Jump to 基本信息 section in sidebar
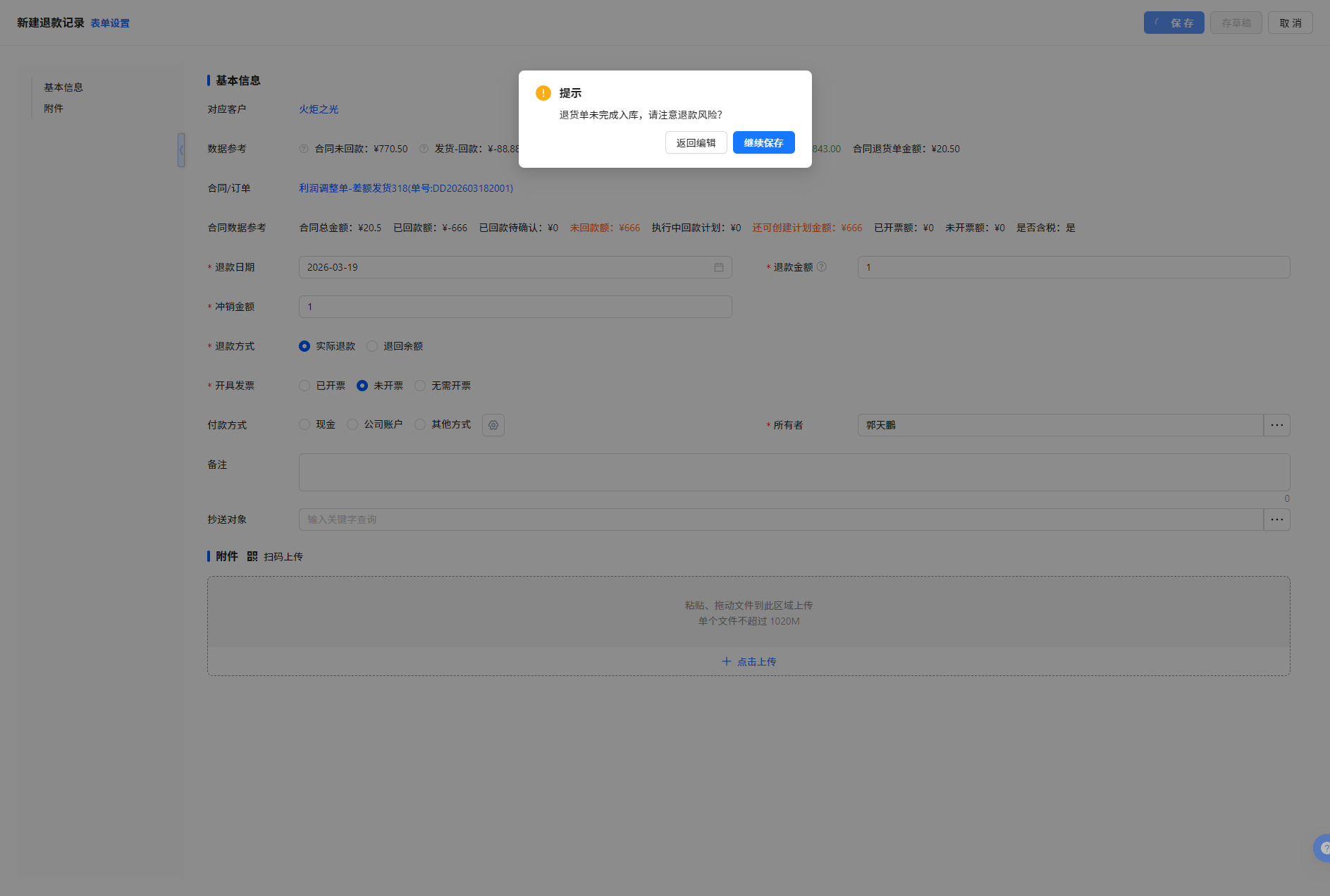Viewport: 1330px width, 896px height. click(x=63, y=87)
